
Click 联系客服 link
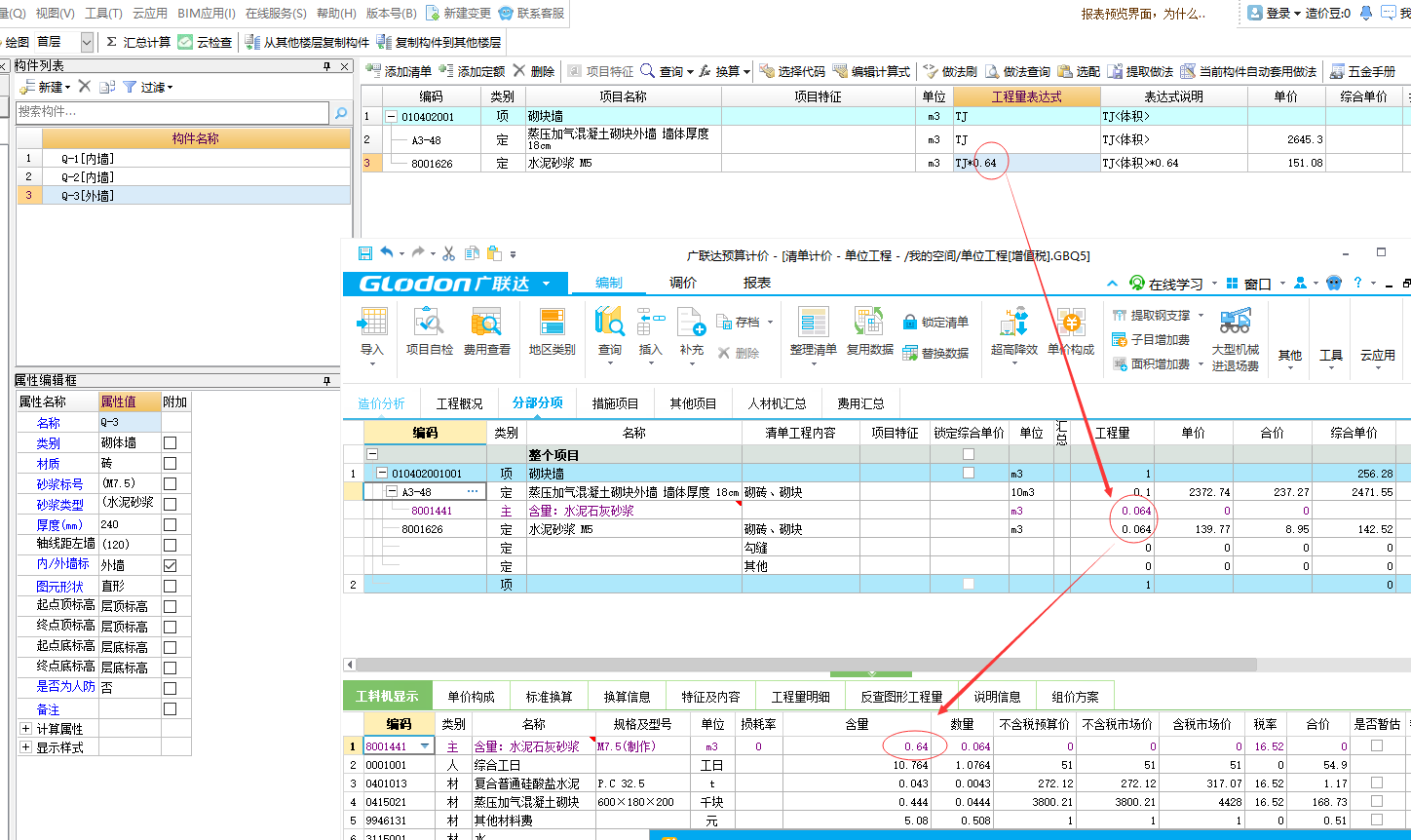[x=532, y=13]
